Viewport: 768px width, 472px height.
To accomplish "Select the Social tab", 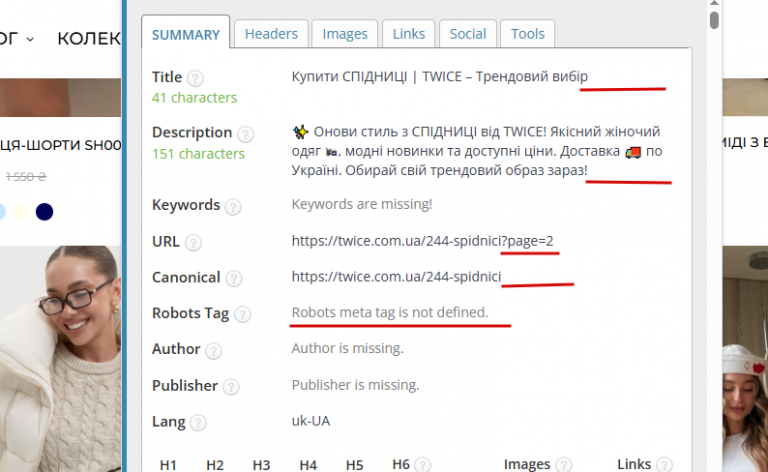I will [468, 34].
